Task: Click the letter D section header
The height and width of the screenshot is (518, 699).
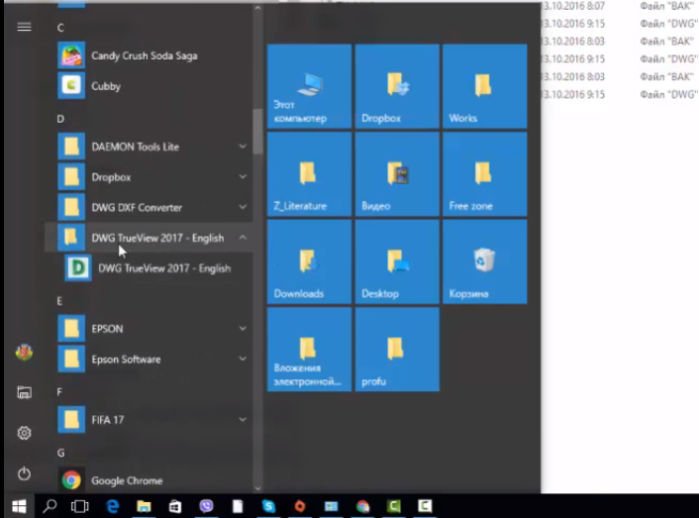Action: click(60, 119)
